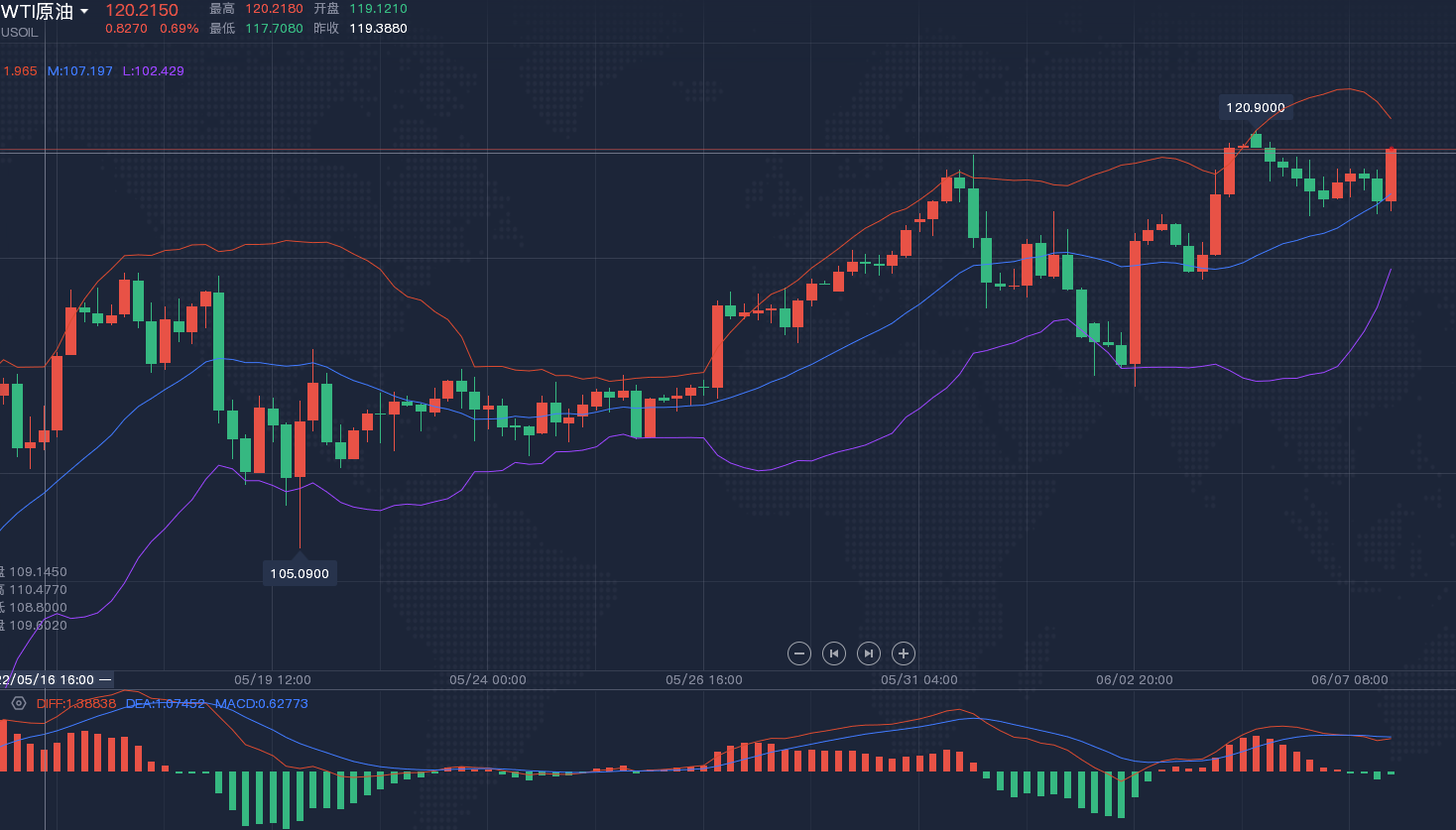Click the 昨收 value 119.3880
The width and height of the screenshot is (1456, 830).
(x=378, y=29)
